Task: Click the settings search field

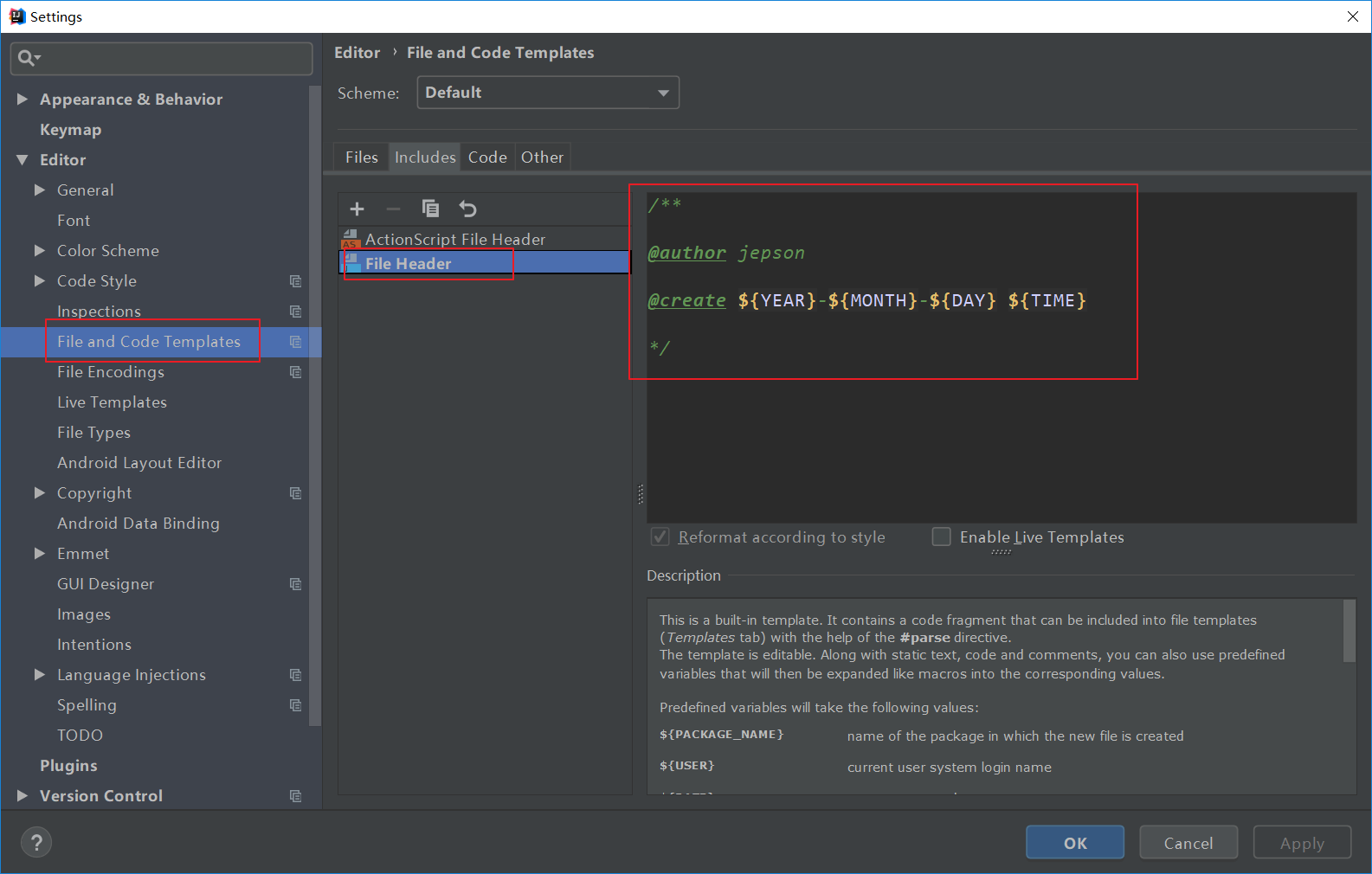Action: pos(161,58)
